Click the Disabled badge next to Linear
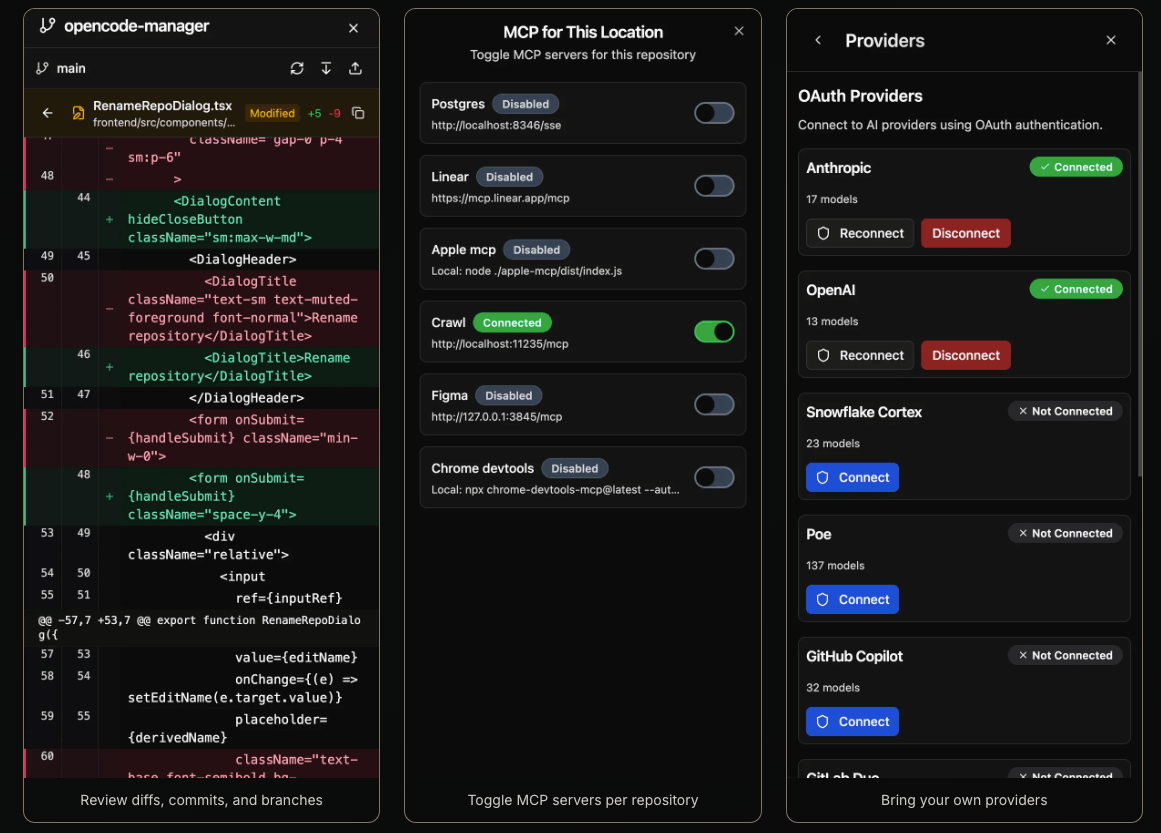The image size is (1161, 833). tap(509, 177)
